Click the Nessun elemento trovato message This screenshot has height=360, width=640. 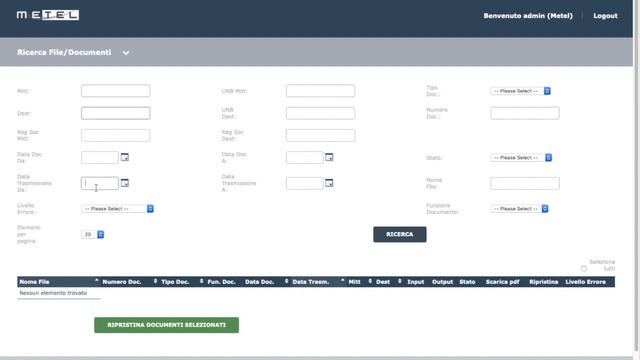[x=53, y=293]
